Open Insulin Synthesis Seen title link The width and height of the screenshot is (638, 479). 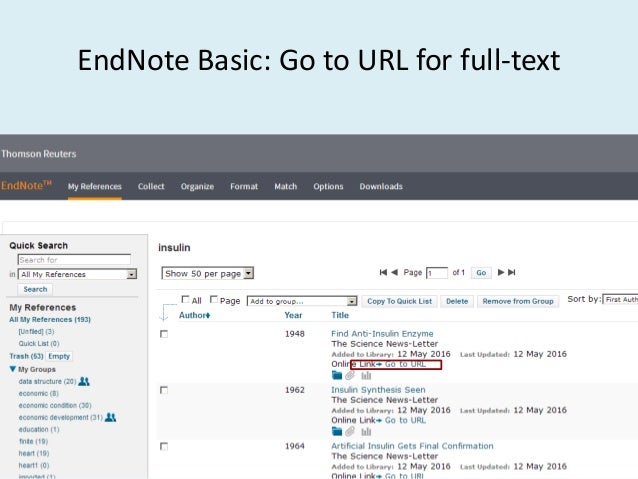378,390
